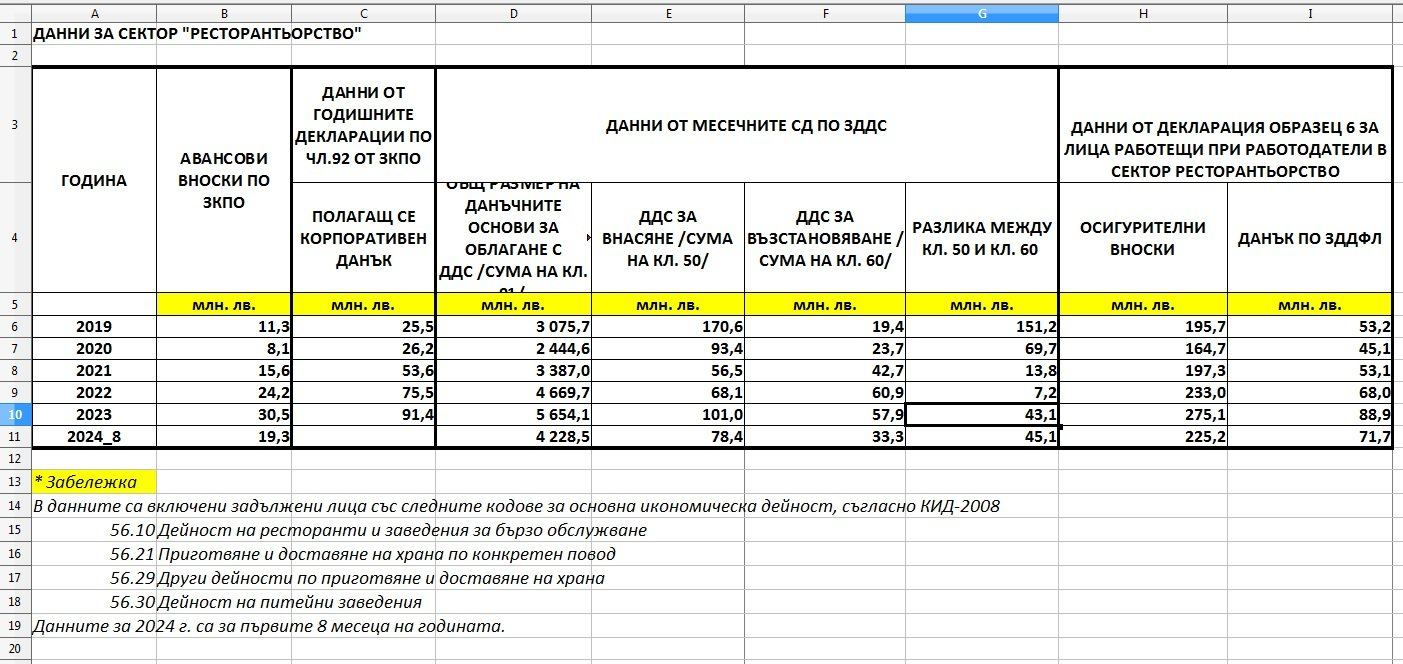Screen dimensions: 1403x664
Task: Click the column A header
Action: click(x=94, y=13)
